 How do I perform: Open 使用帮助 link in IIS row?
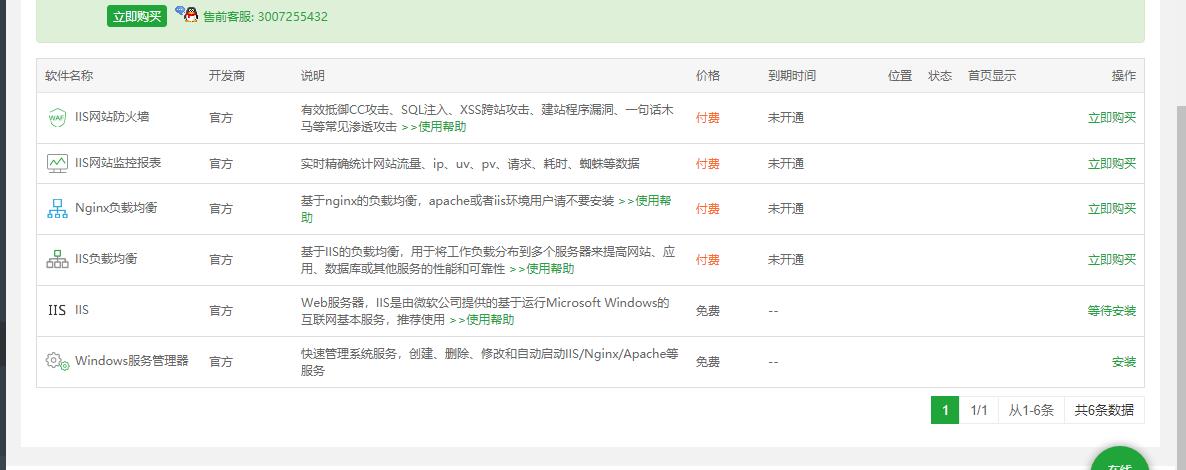[482, 319]
